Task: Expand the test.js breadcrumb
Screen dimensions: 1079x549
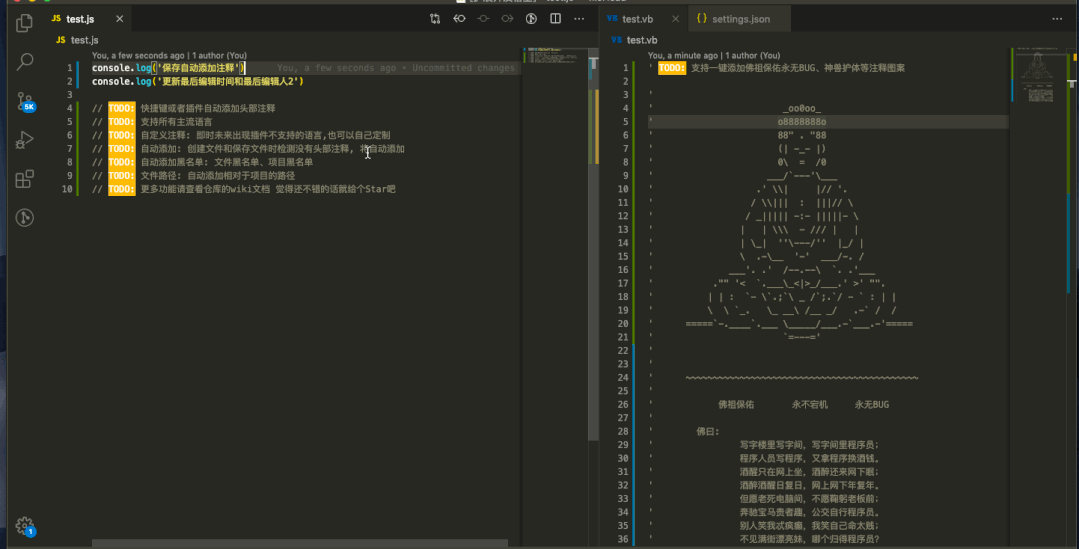Action: pos(84,40)
